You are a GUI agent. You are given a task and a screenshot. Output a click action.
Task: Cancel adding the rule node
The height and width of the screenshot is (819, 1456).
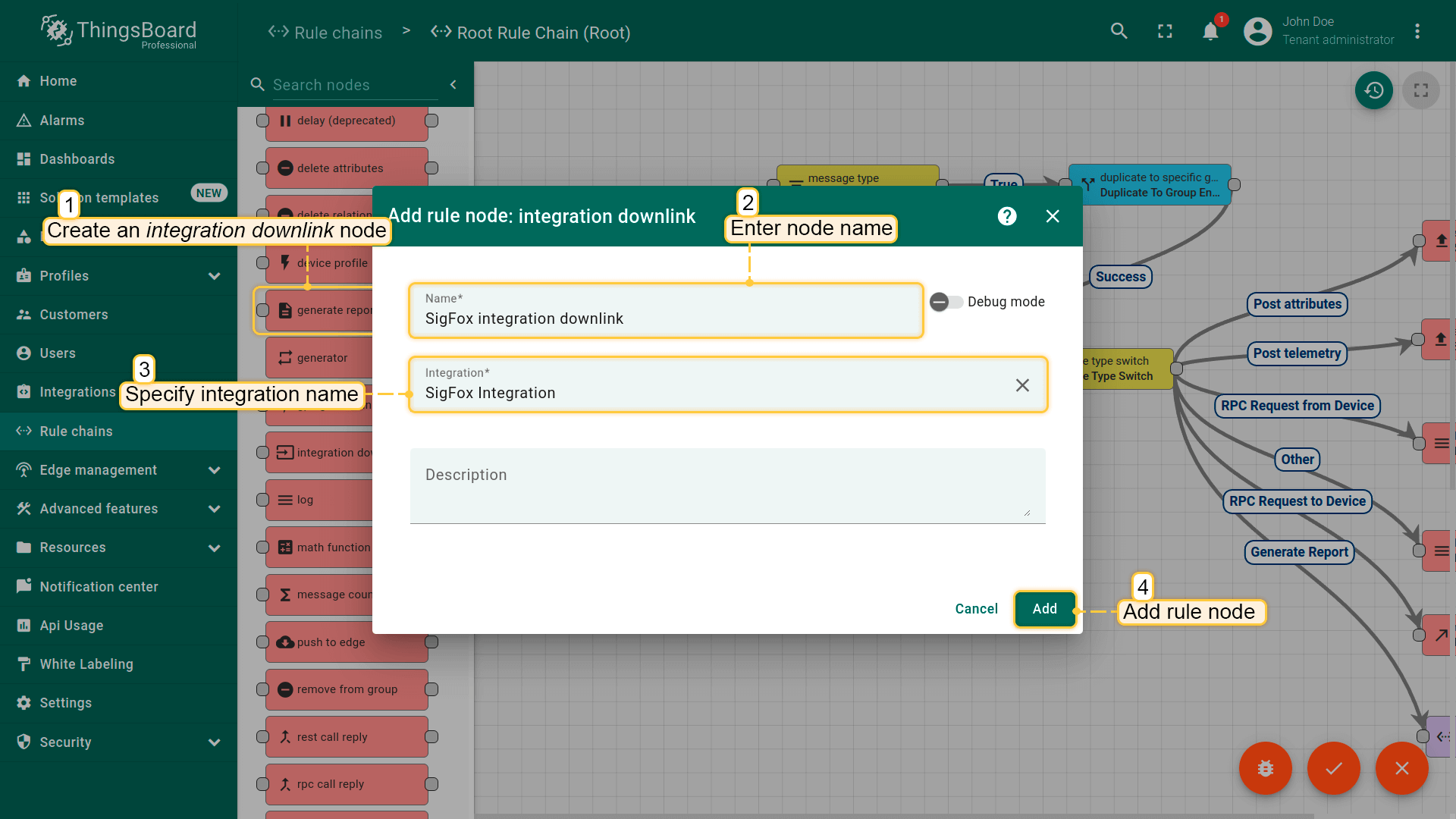[x=976, y=609]
